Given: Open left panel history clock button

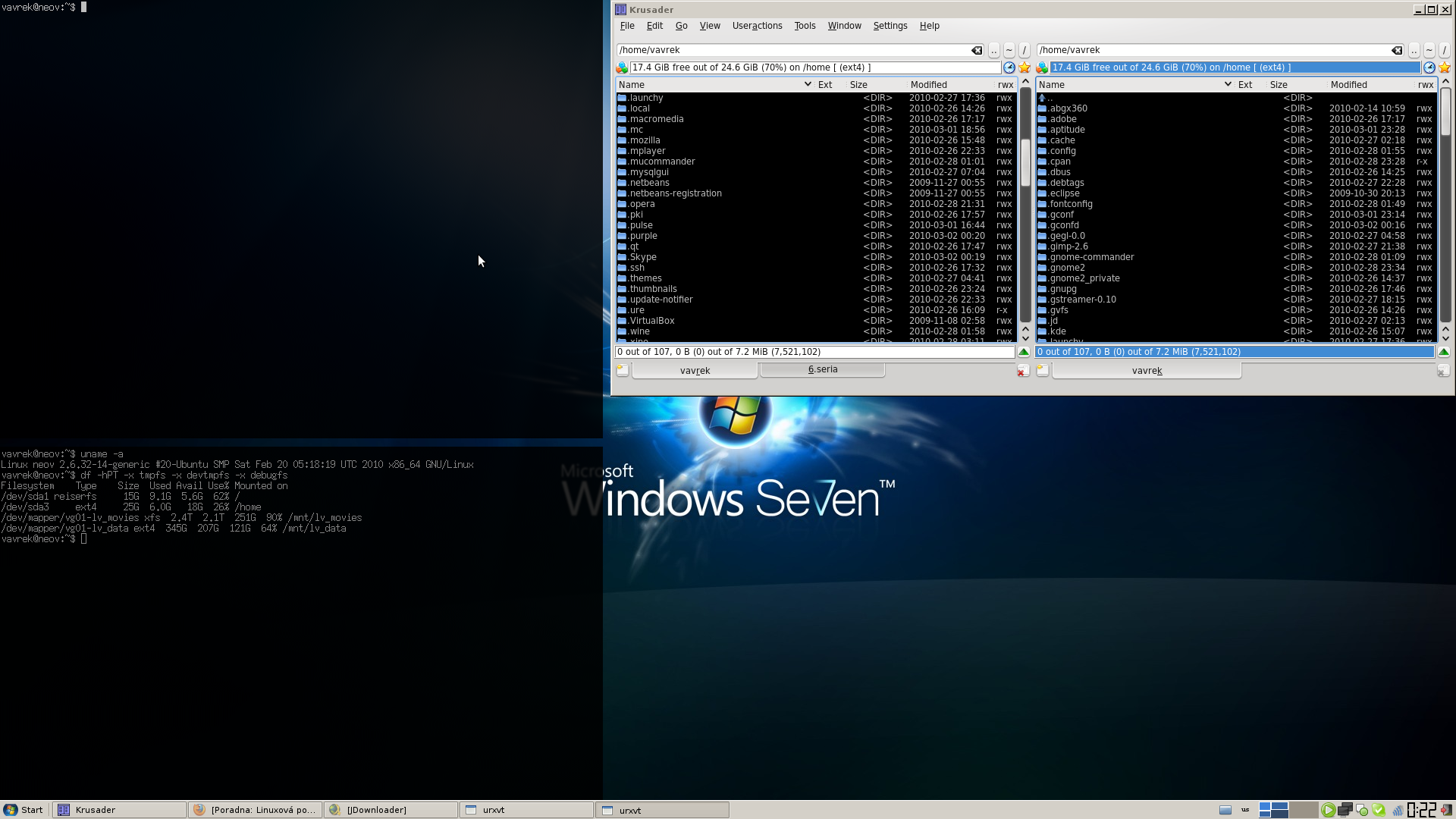Looking at the screenshot, I should [x=1009, y=67].
